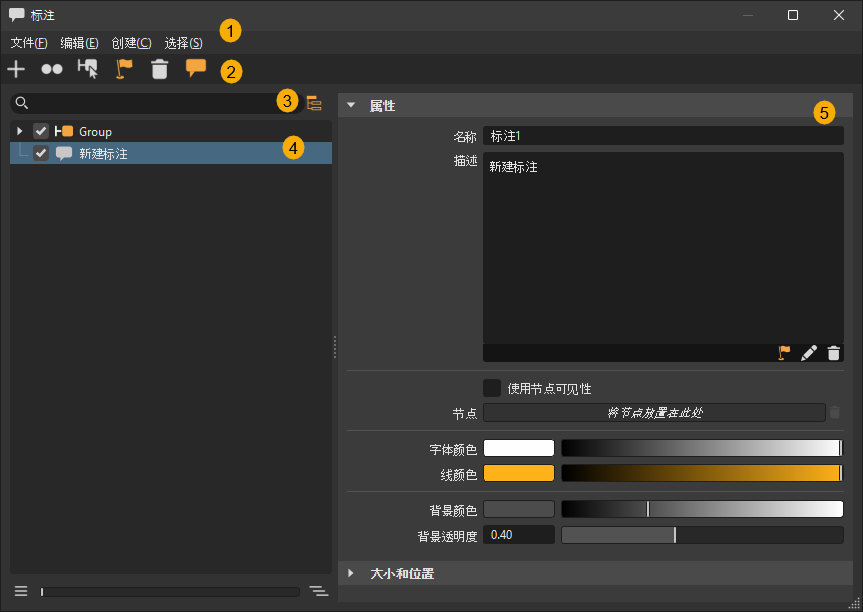Click the orange flag toolbar icon
This screenshot has height=612, width=863.
(124, 69)
